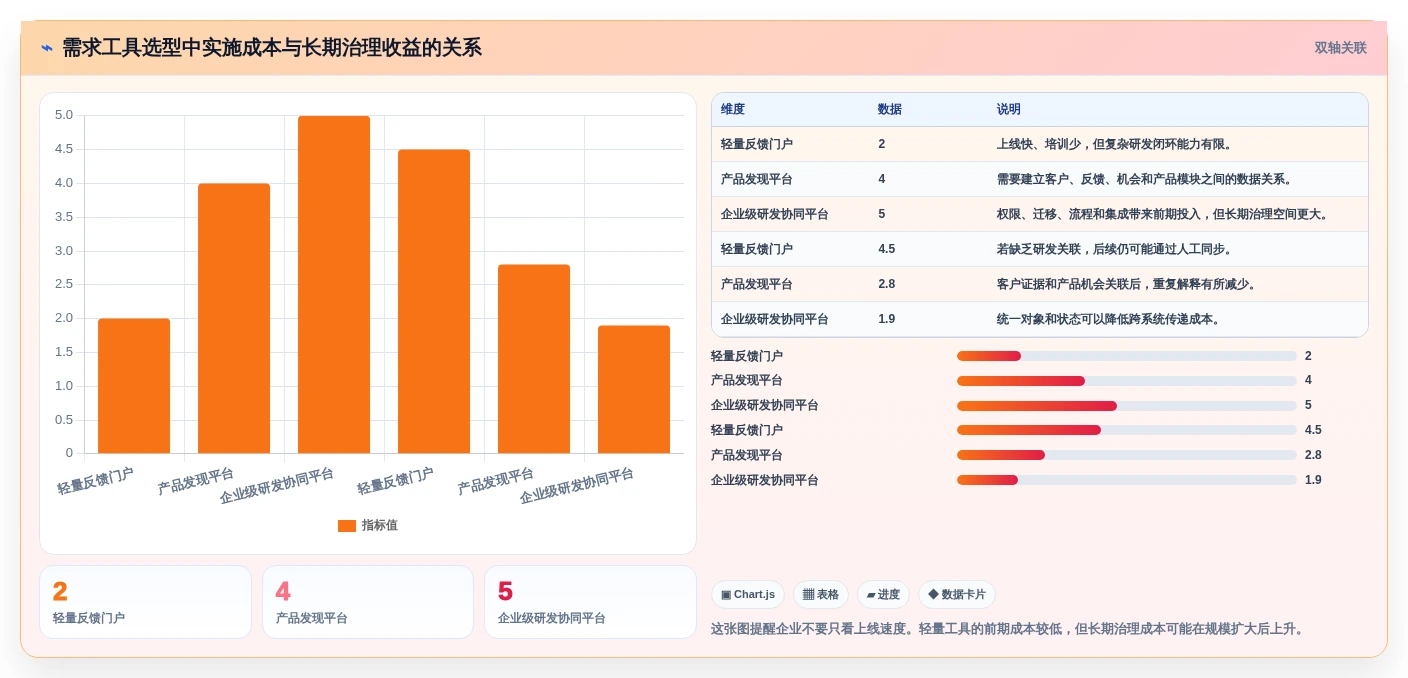Click the 企业级研发协同平台 chart bar at 1.9
The width and height of the screenshot is (1408, 678).
(634, 389)
